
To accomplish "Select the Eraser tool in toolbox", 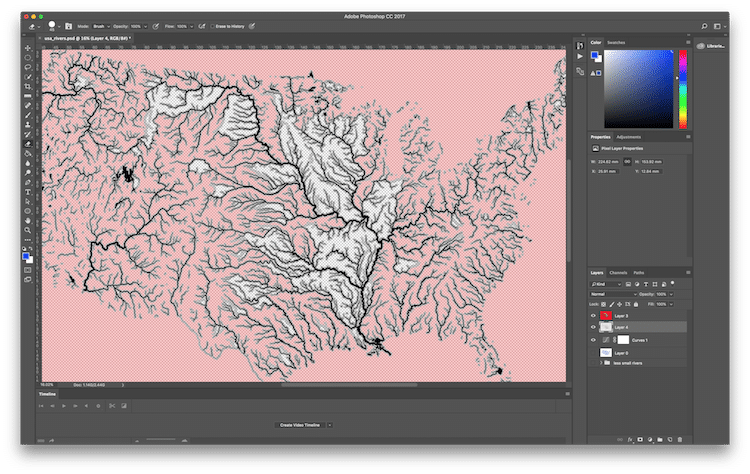I will (28, 144).
